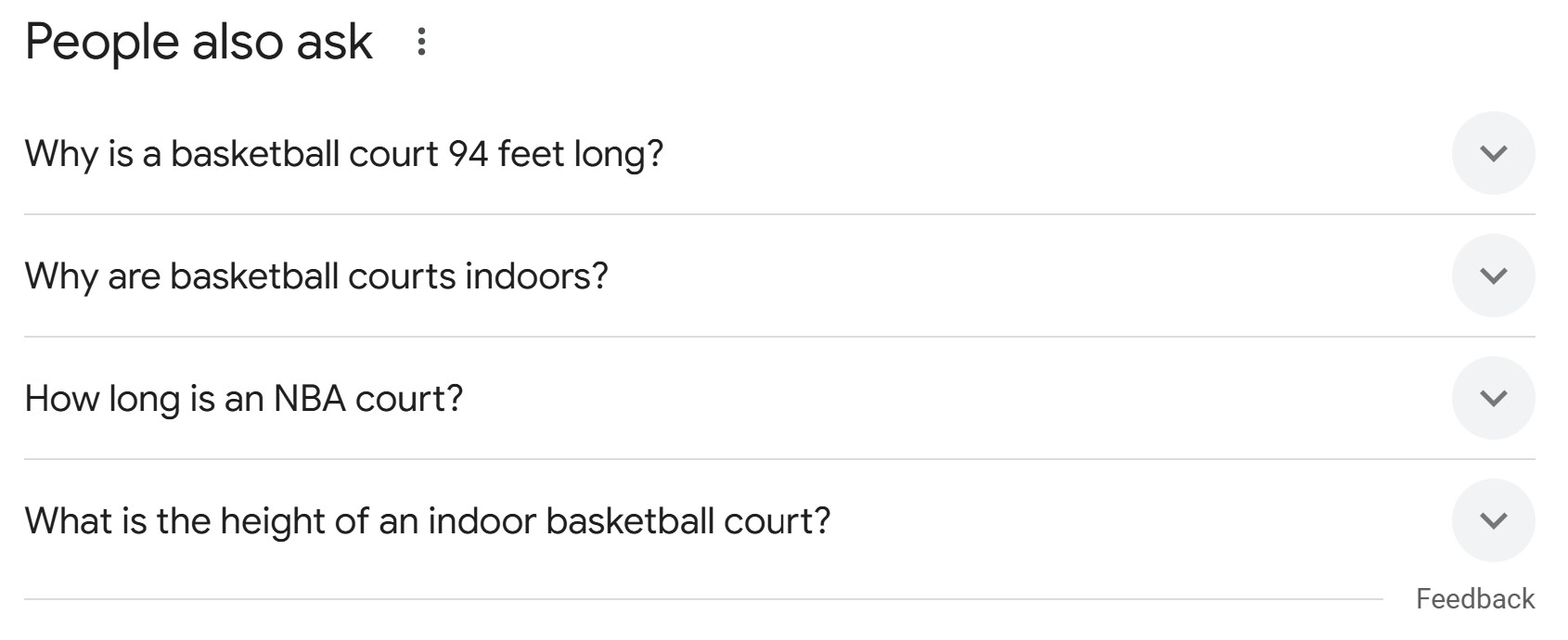This screenshot has width=1568, height=640.
Task: Send feedback using the Feedback link
Action: [1474, 599]
